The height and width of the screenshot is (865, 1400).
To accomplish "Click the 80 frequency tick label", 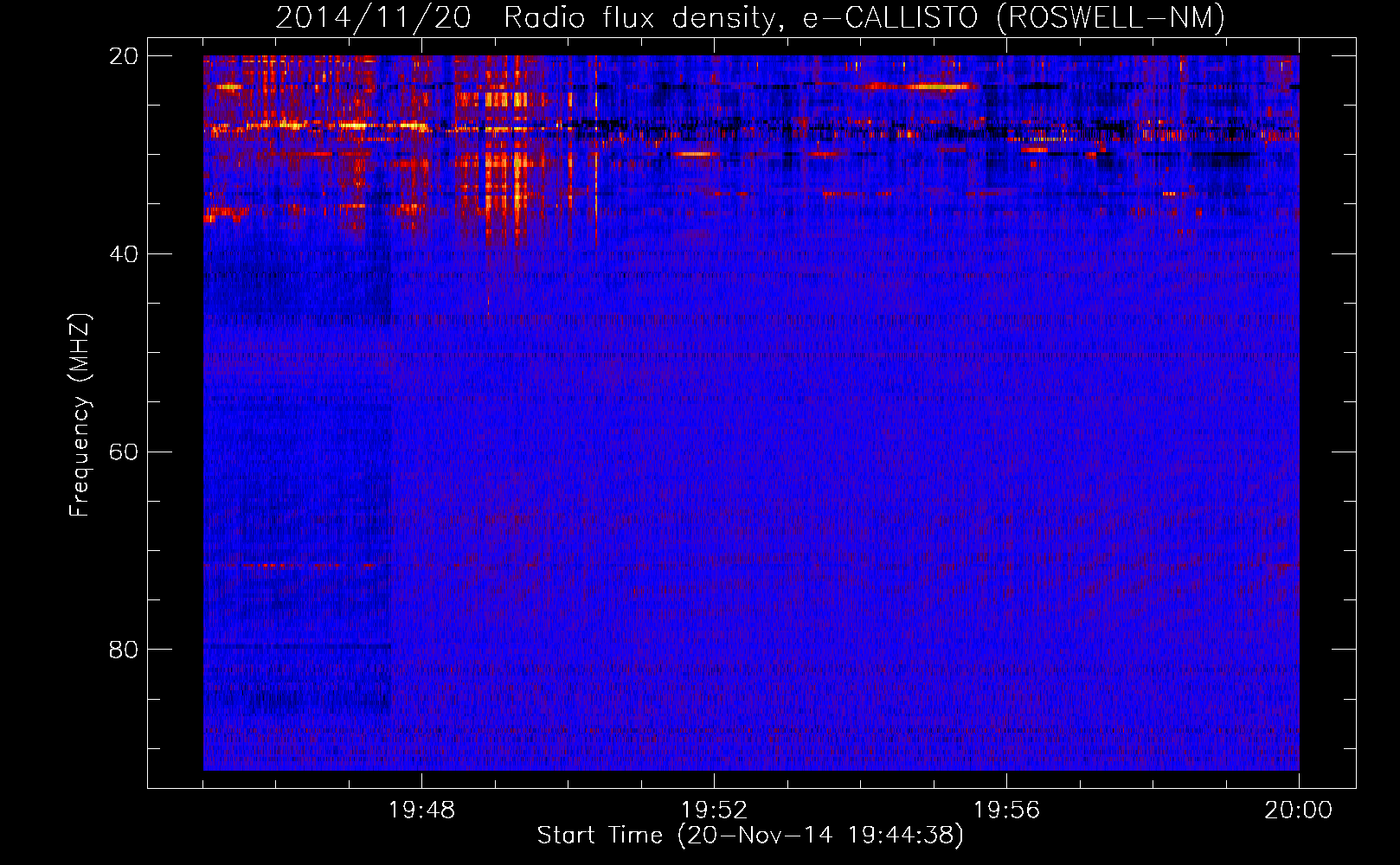I will [124, 650].
